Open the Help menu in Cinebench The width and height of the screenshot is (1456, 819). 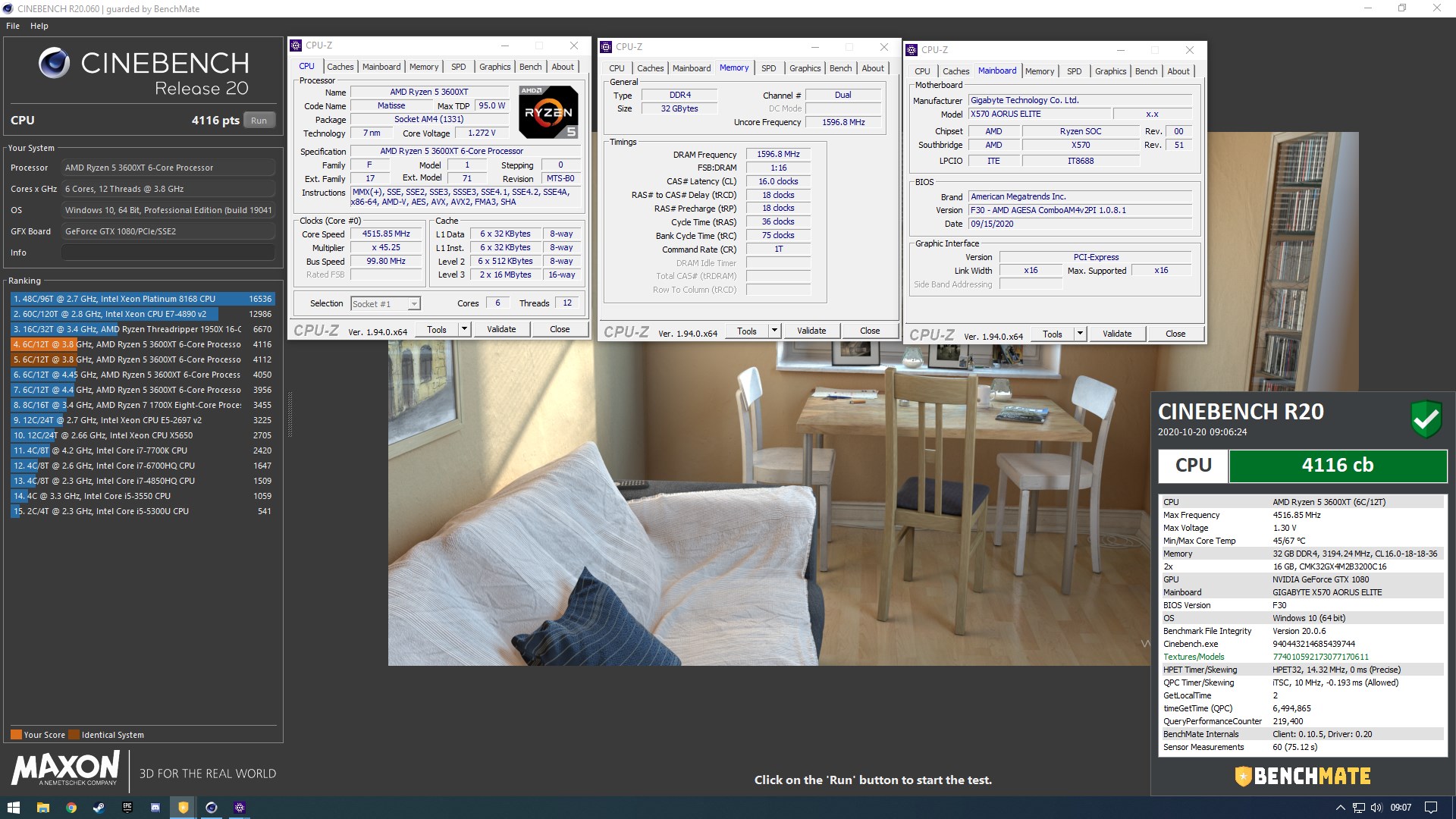[39, 26]
